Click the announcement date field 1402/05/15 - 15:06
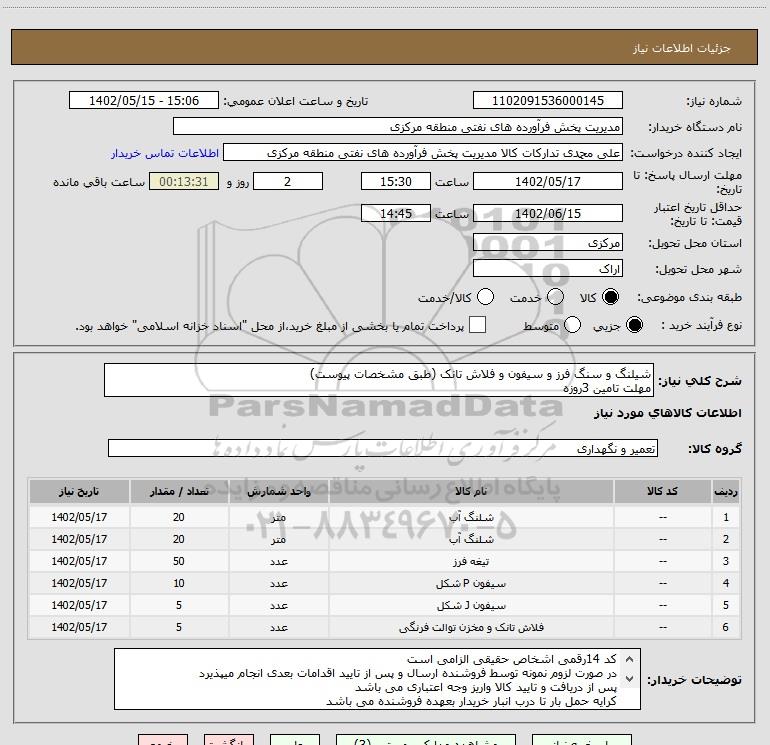 144,101
